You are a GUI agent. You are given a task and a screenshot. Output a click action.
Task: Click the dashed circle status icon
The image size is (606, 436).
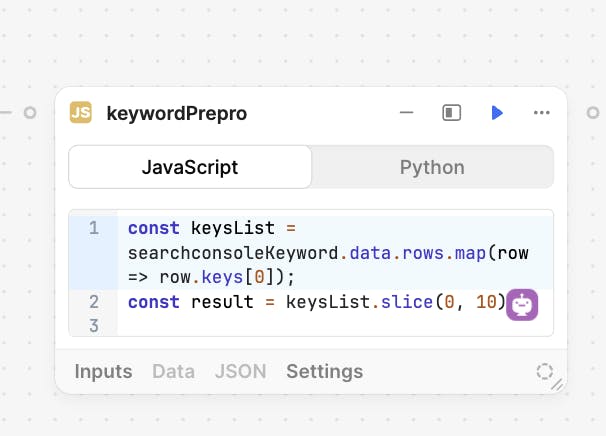click(544, 372)
